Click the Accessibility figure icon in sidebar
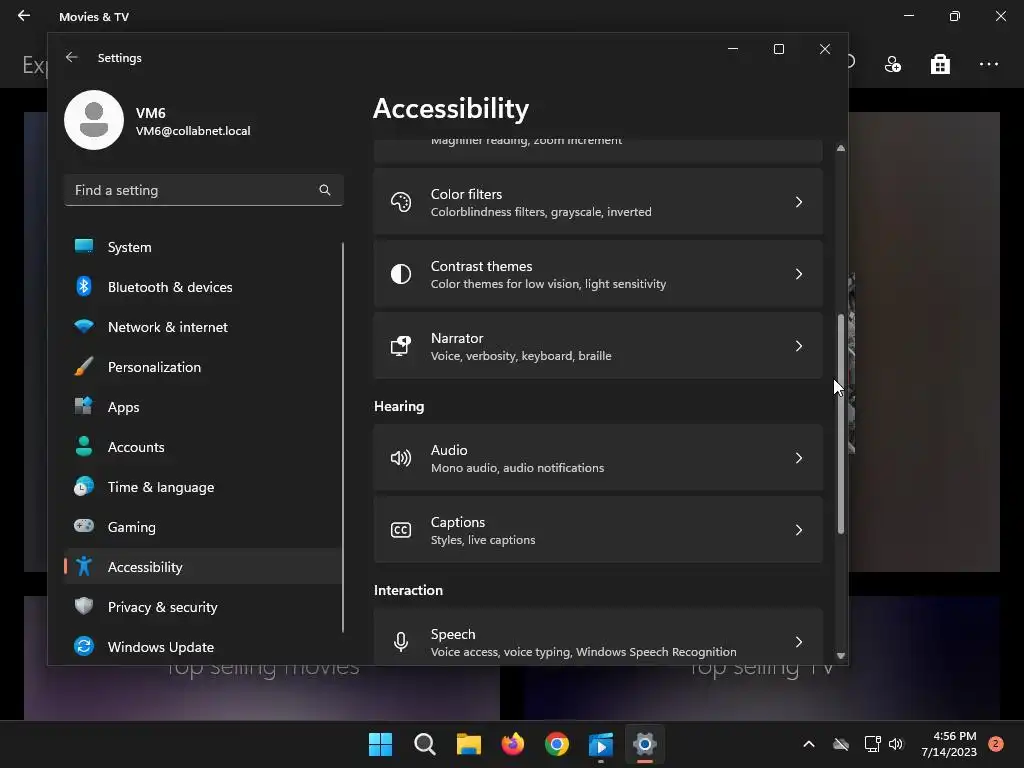The height and width of the screenshot is (768, 1024). click(84, 566)
